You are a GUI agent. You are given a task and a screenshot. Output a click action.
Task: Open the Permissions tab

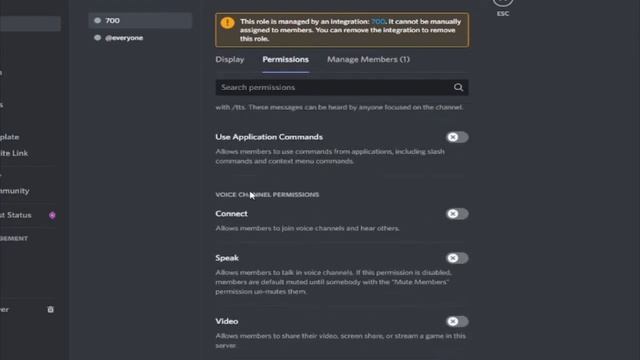(x=286, y=60)
